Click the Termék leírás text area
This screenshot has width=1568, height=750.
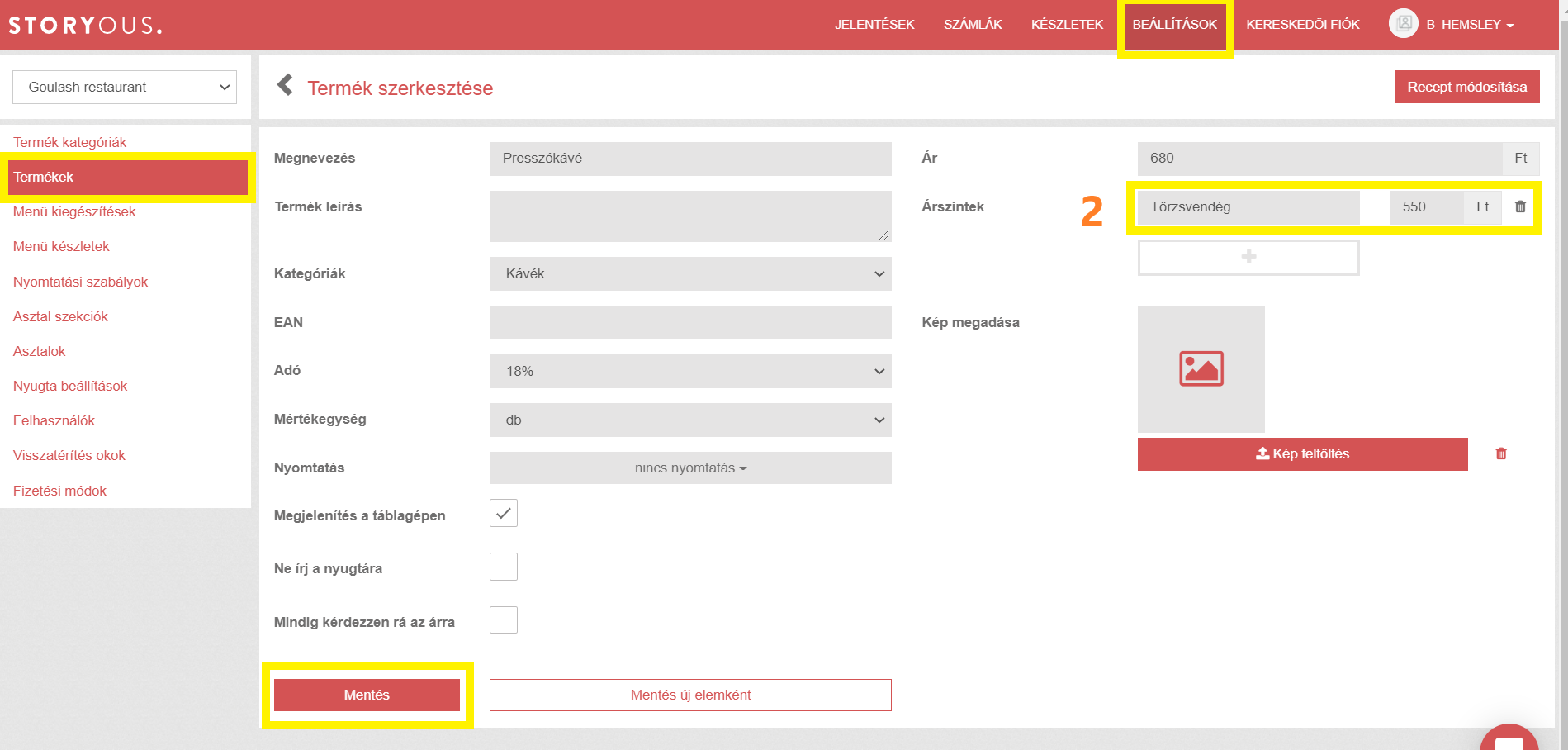tap(690, 216)
